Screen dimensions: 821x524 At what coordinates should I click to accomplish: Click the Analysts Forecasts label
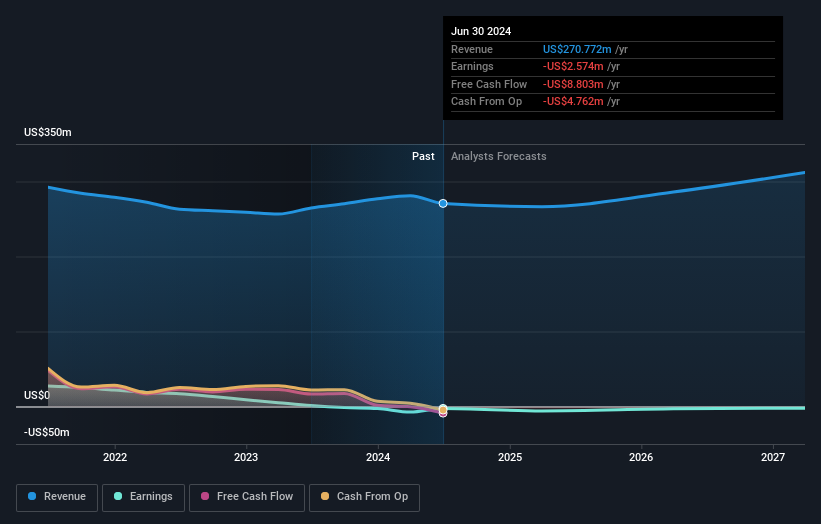tap(498, 157)
